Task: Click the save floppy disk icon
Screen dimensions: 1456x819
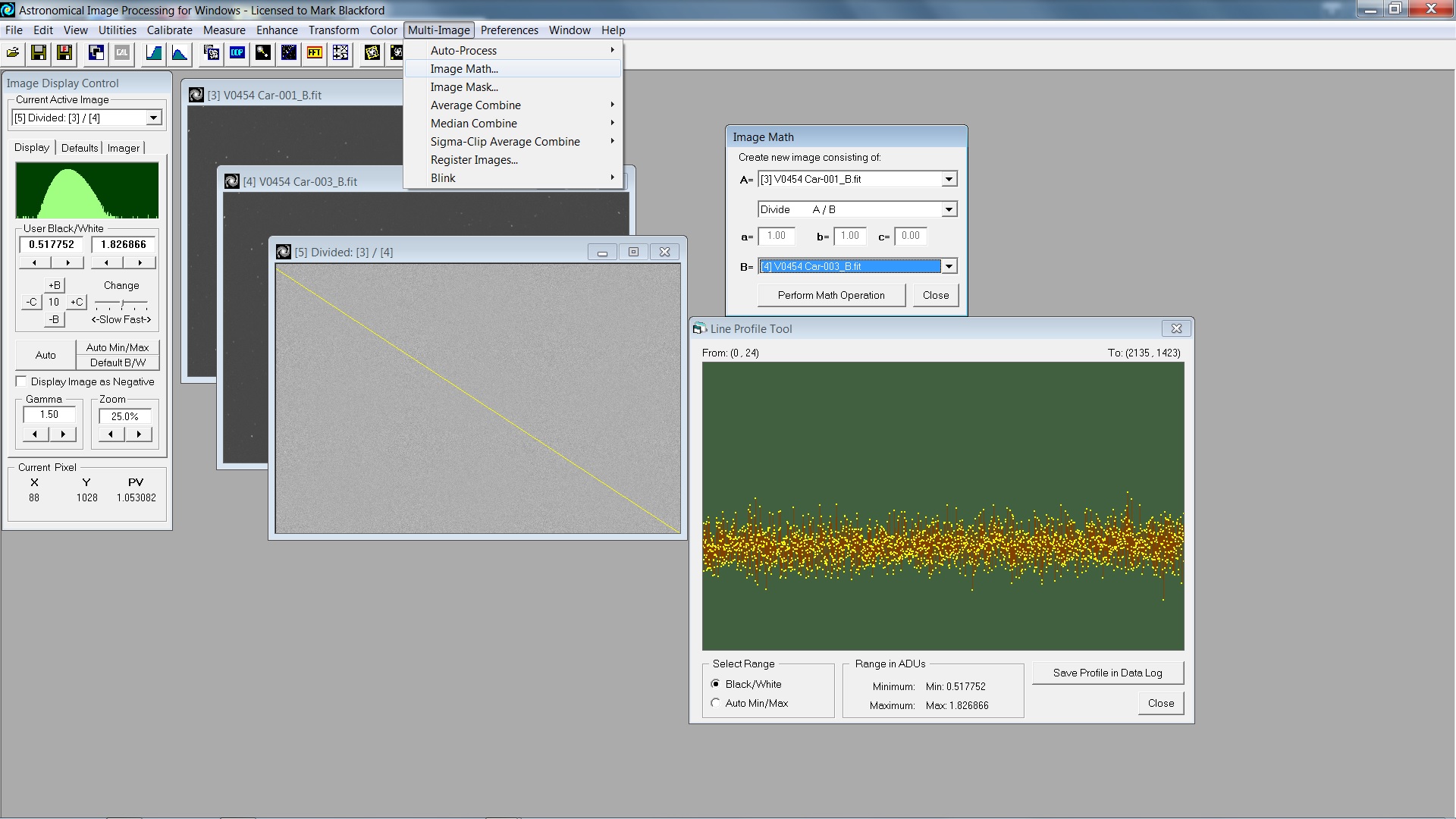Action: coord(39,52)
